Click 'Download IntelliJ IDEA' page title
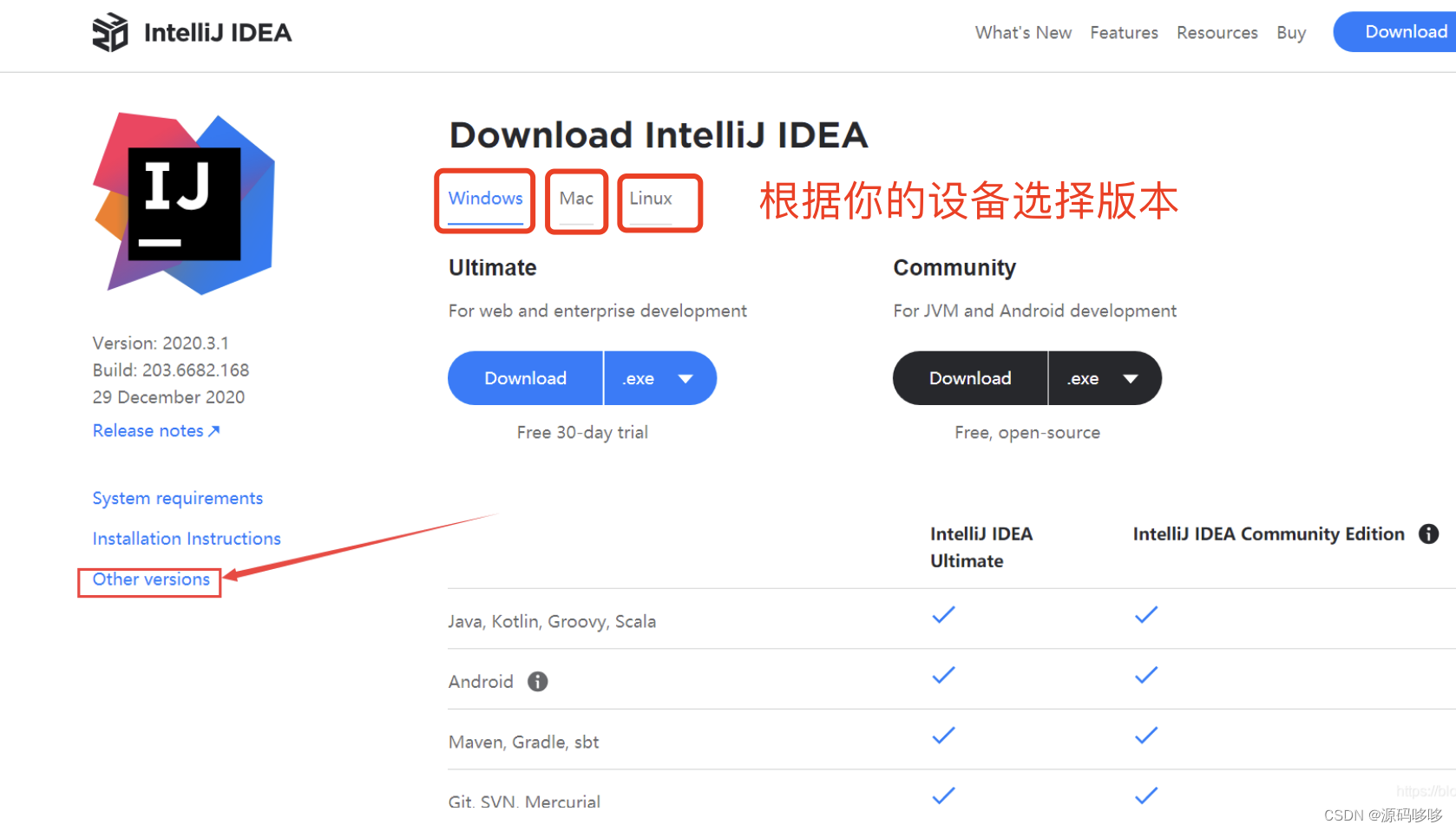Screen dimensions: 1456x831 (x=659, y=135)
